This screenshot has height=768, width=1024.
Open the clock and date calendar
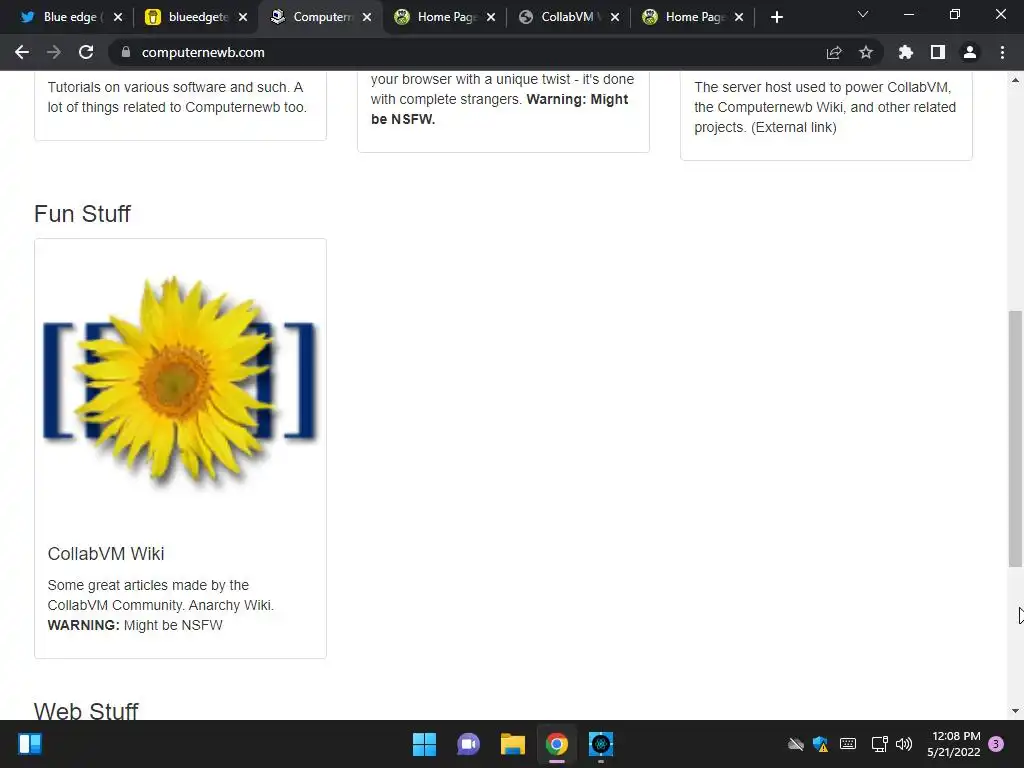click(x=954, y=744)
